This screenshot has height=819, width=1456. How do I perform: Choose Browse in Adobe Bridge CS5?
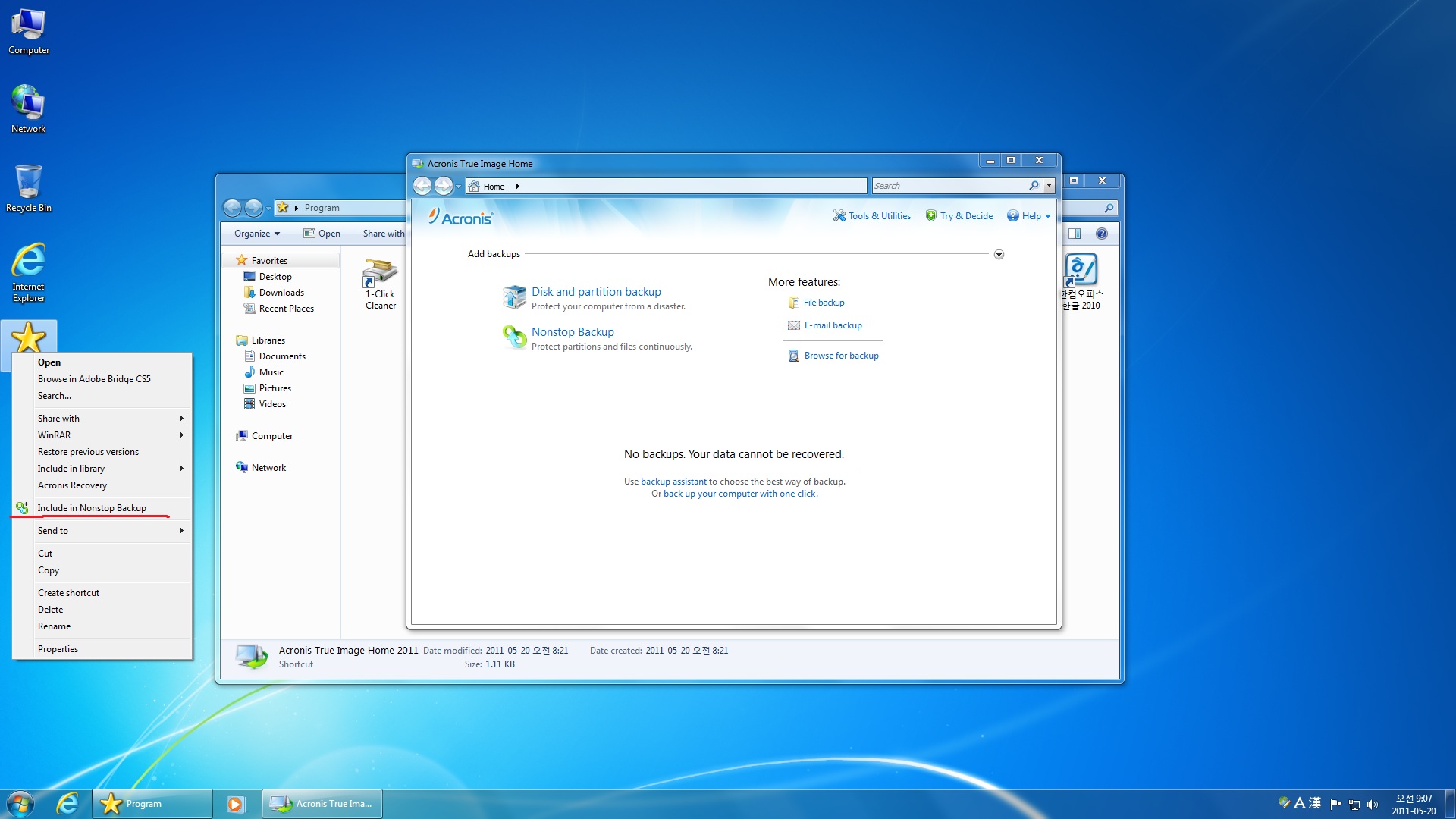click(102, 379)
